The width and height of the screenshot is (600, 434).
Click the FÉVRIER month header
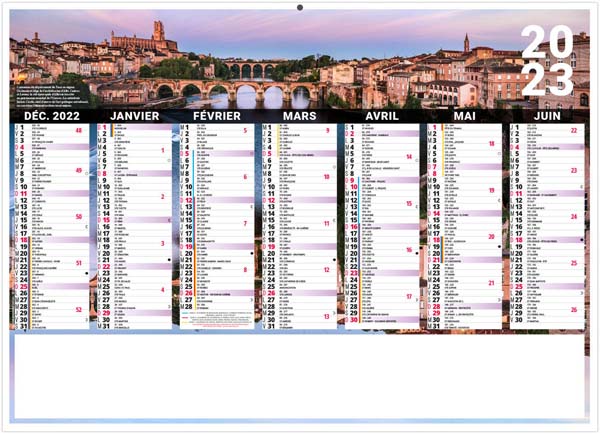point(217,116)
